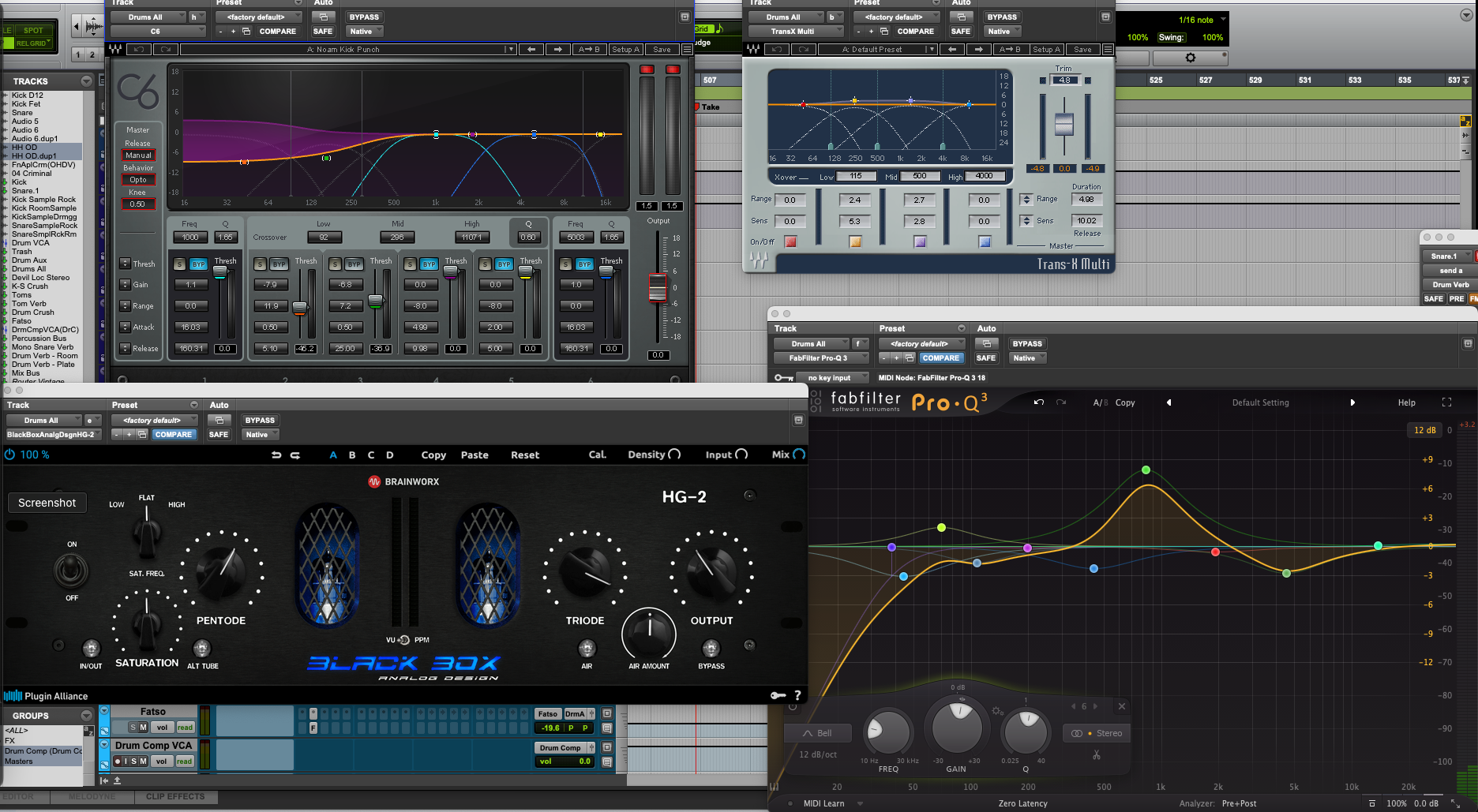Select Black Box setting A
The height and width of the screenshot is (812, 1478).
coord(333,455)
